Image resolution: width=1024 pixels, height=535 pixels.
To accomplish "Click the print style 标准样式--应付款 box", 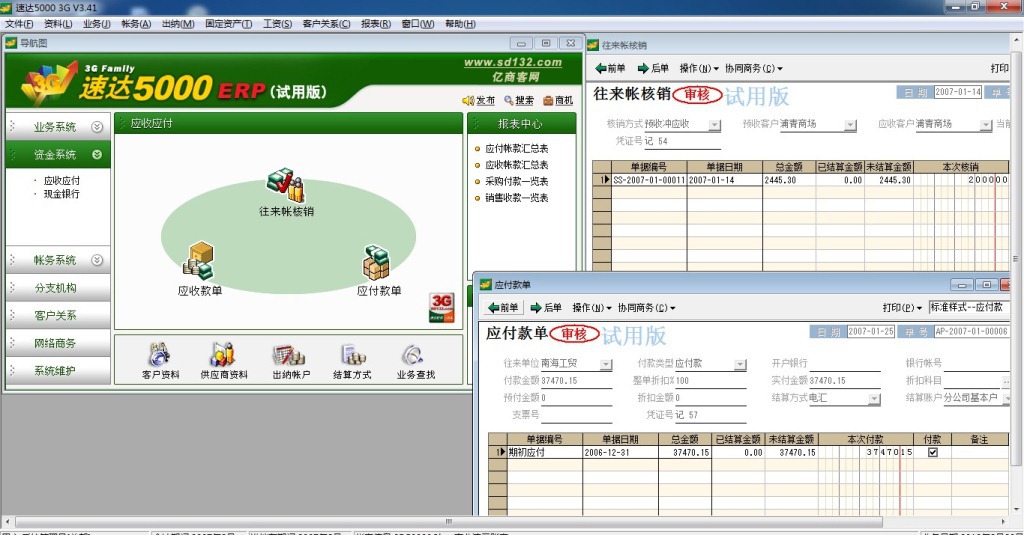I will tap(969, 307).
